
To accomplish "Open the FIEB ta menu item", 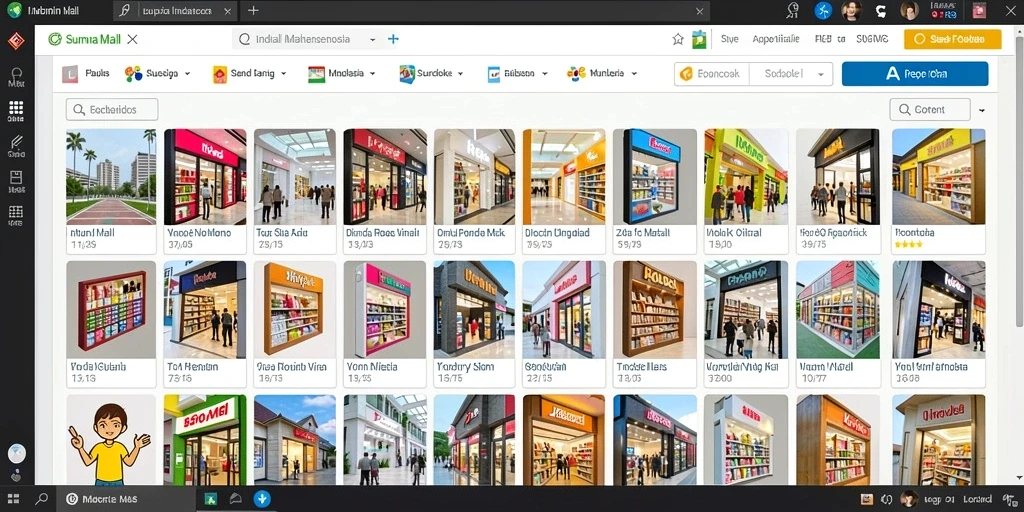I will tap(829, 39).
